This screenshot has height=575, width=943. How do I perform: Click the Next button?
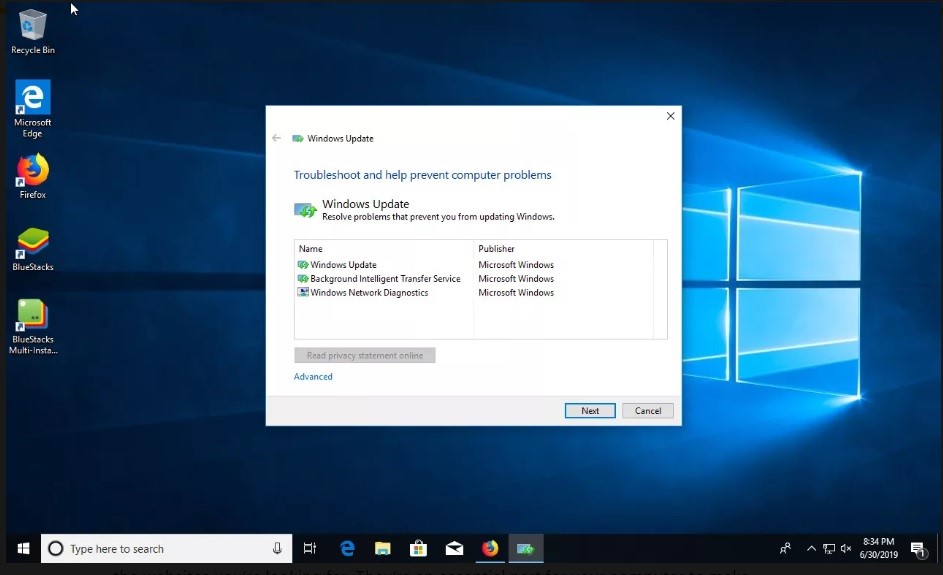[x=590, y=411]
